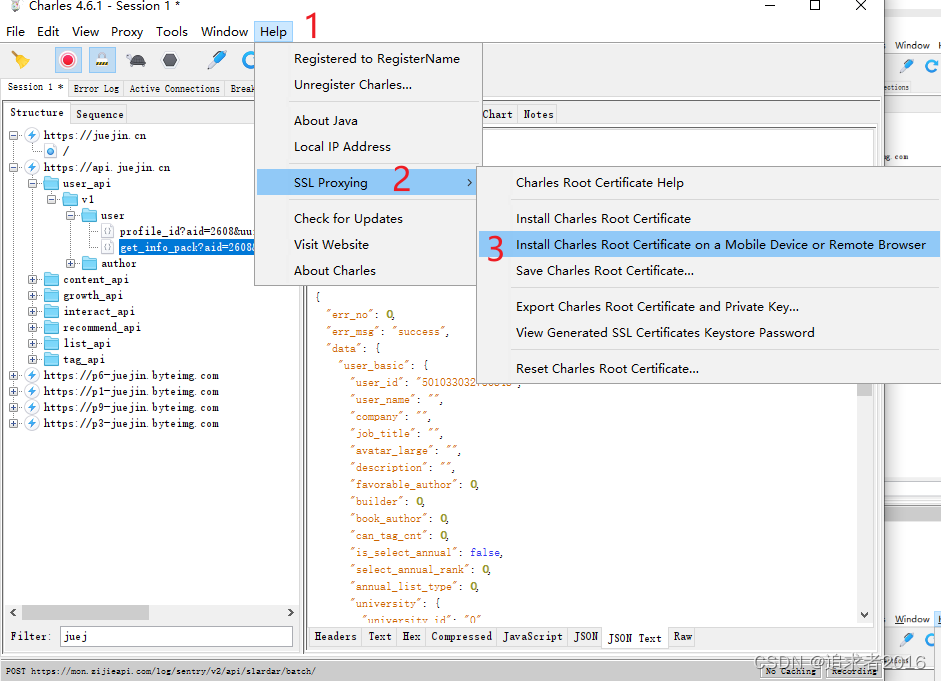The image size is (941, 681).
Task: Expand the interact_api folder
Action: click(32, 311)
